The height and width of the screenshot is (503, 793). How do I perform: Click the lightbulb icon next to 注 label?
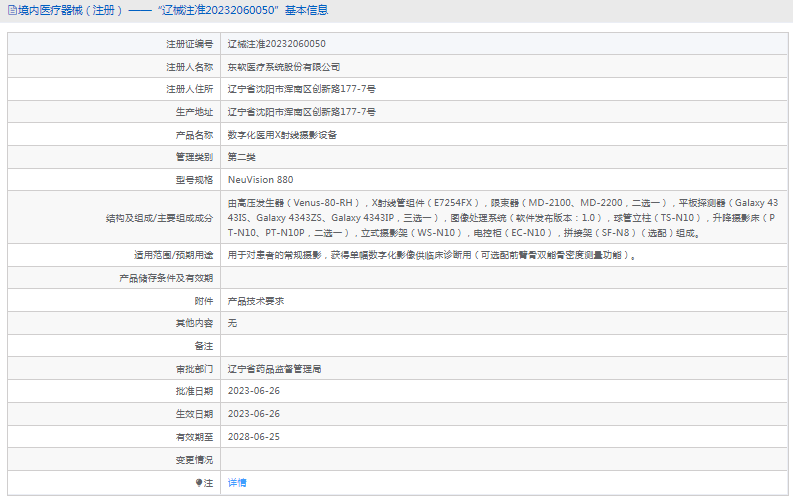pyautogui.click(x=199, y=483)
